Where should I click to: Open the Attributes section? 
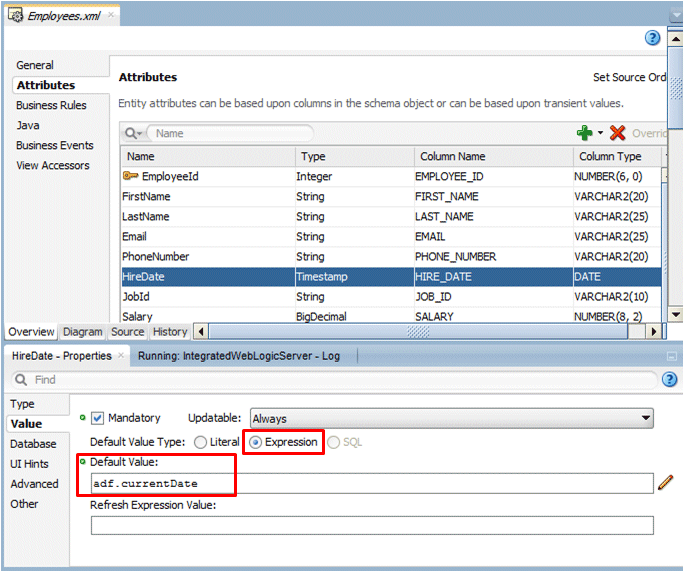[x=46, y=85]
